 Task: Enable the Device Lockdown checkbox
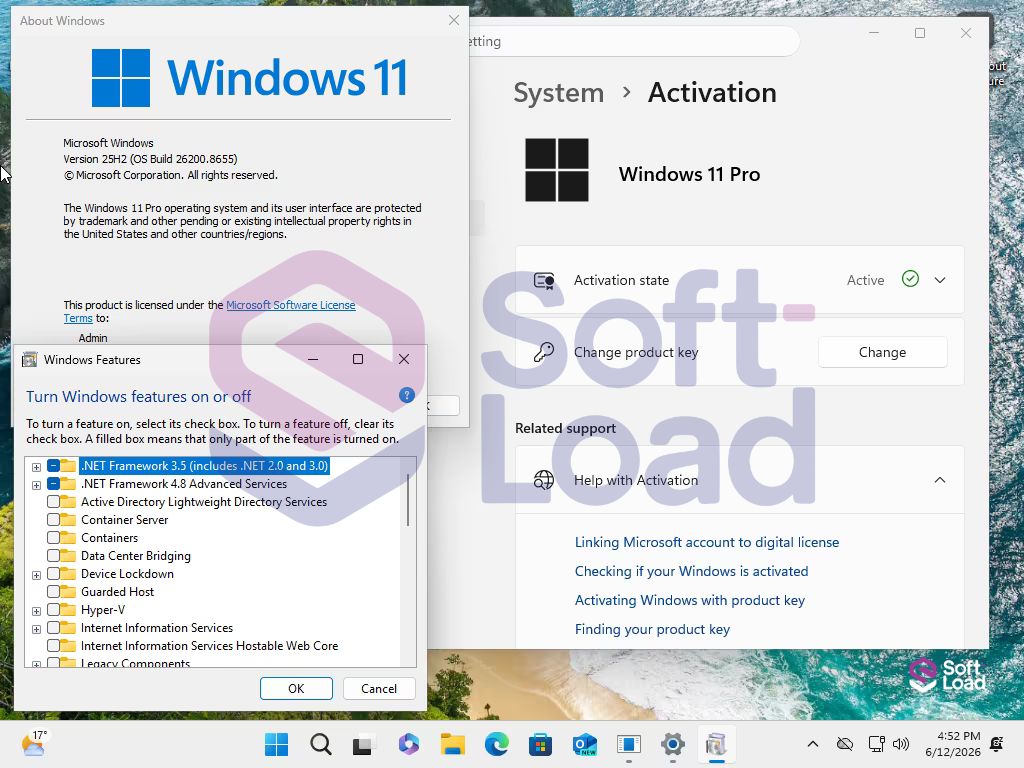(54, 573)
